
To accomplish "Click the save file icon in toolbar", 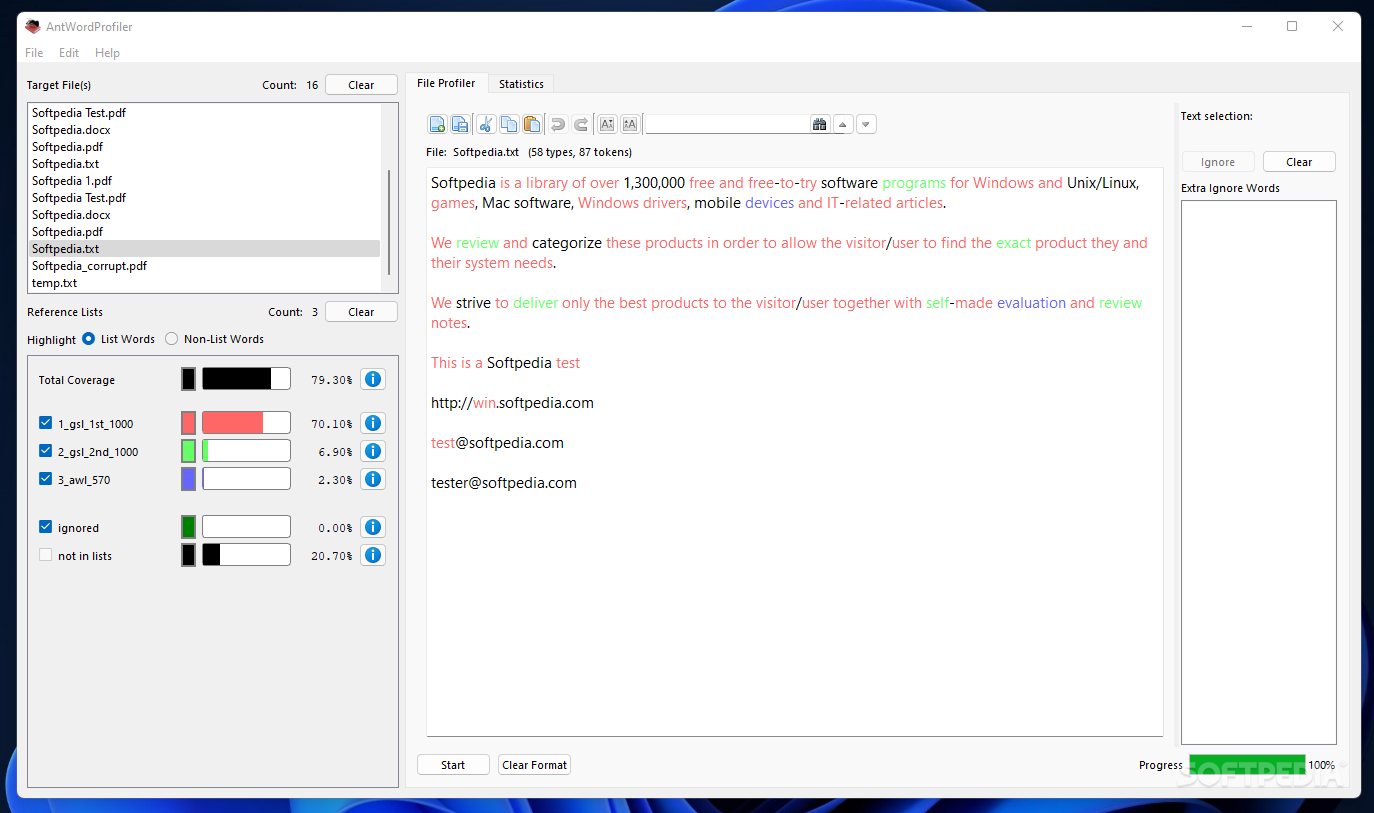I will point(460,124).
